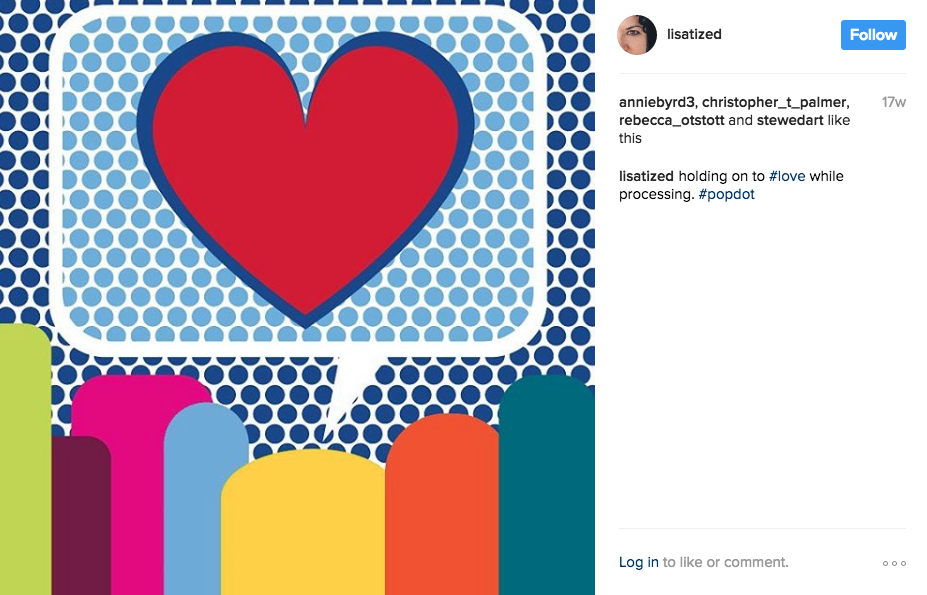The image size is (927, 595).
Task: Follow the lisatized account
Action: (x=873, y=35)
